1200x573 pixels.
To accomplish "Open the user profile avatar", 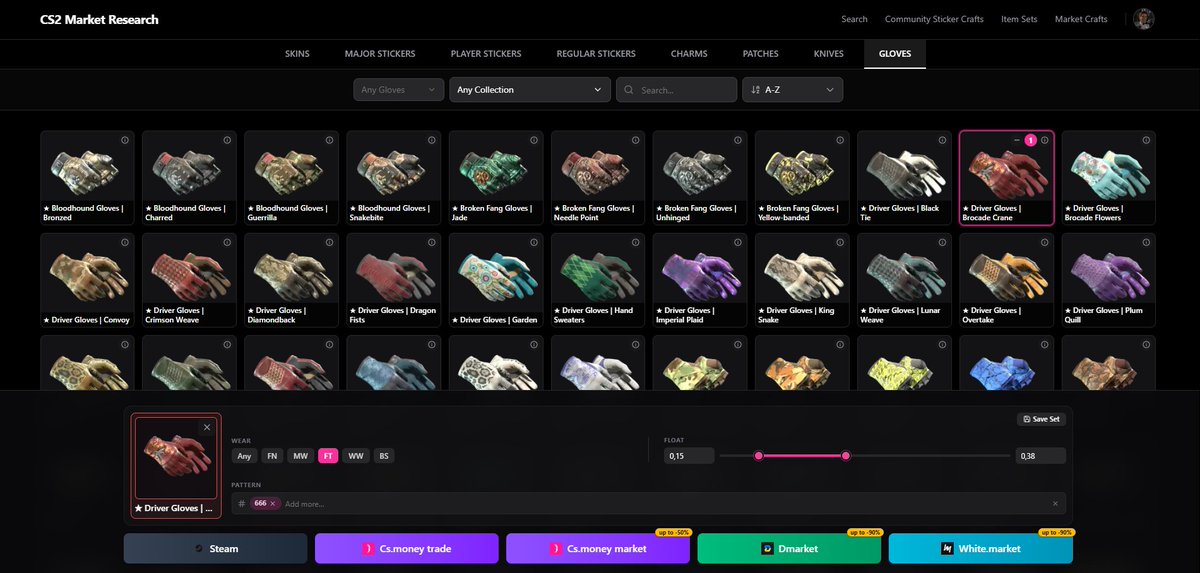I will coord(1144,19).
